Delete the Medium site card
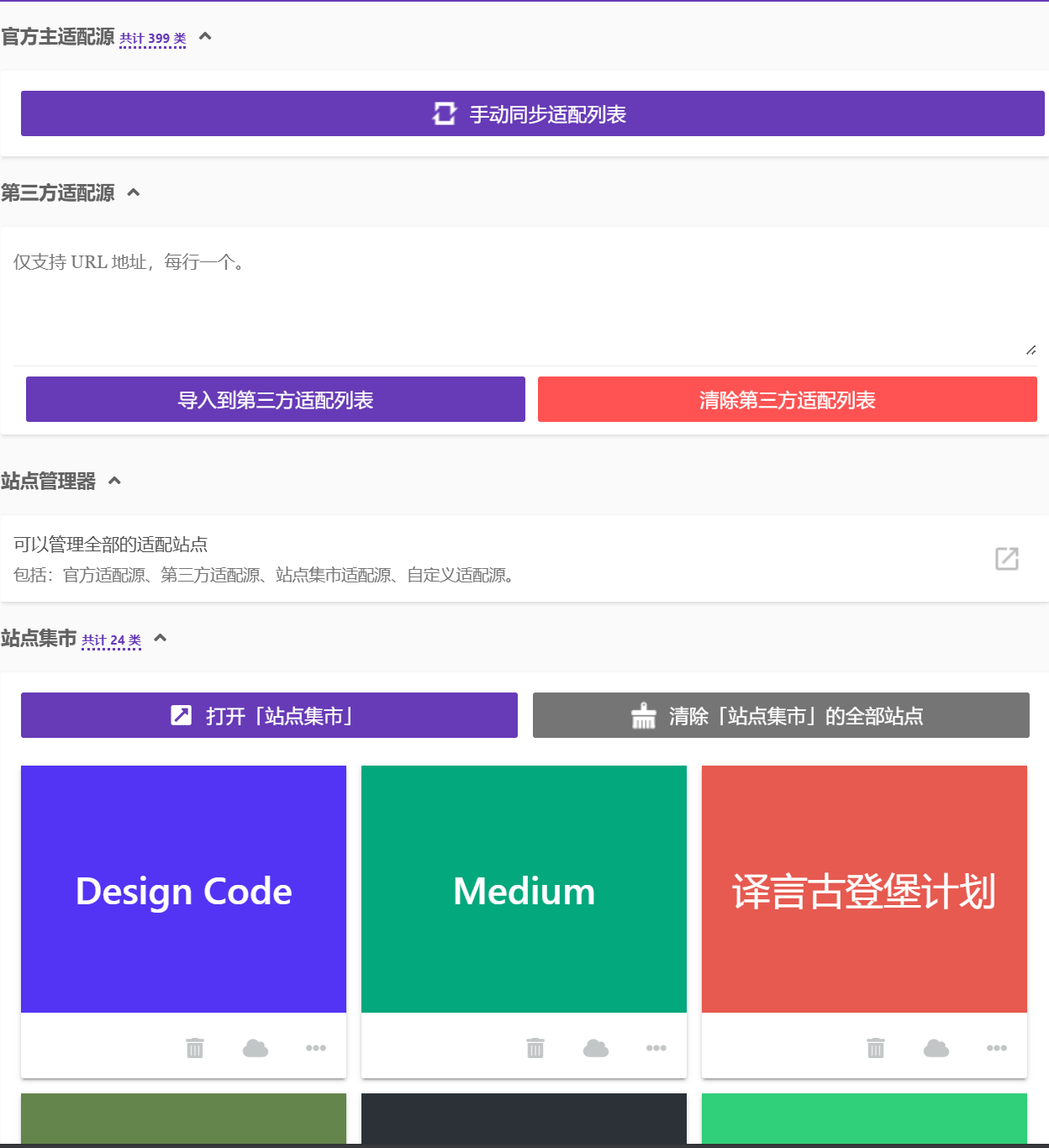The image size is (1049, 1148). [x=535, y=1048]
